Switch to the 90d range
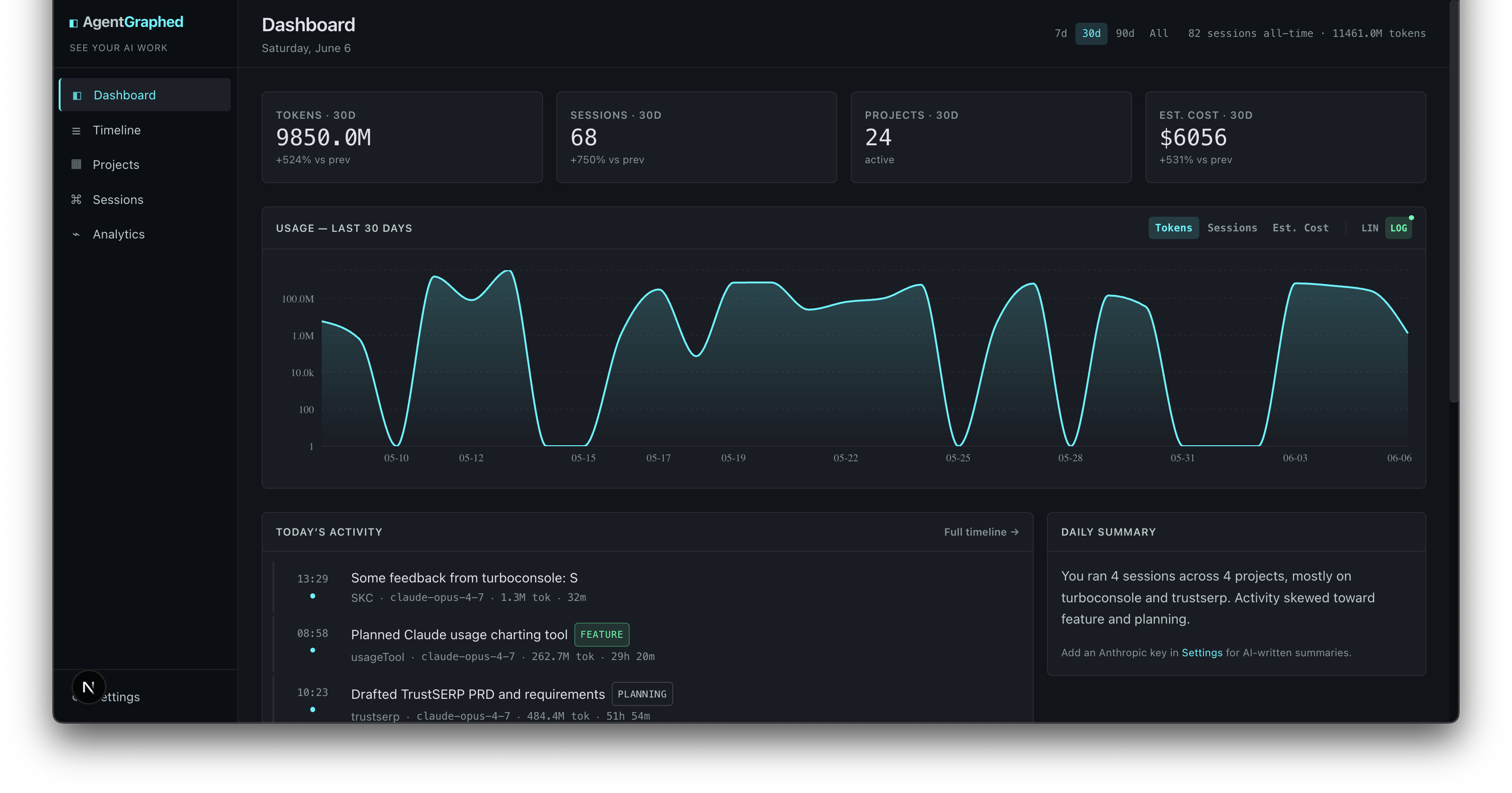The width and height of the screenshot is (1512, 793). point(1125,34)
